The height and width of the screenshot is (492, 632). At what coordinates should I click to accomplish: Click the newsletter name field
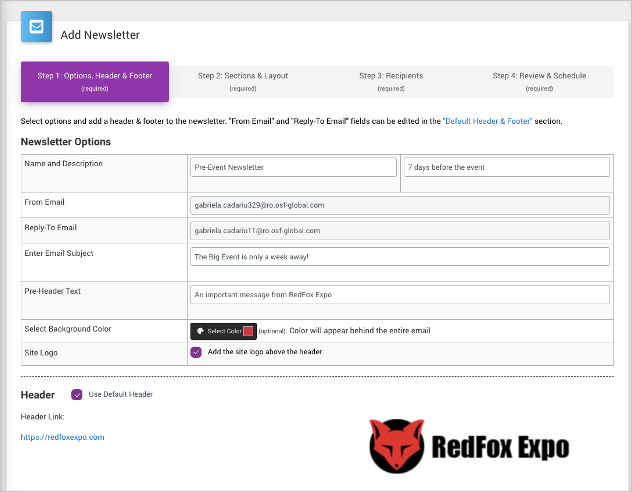pyautogui.click(x=293, y=167)
